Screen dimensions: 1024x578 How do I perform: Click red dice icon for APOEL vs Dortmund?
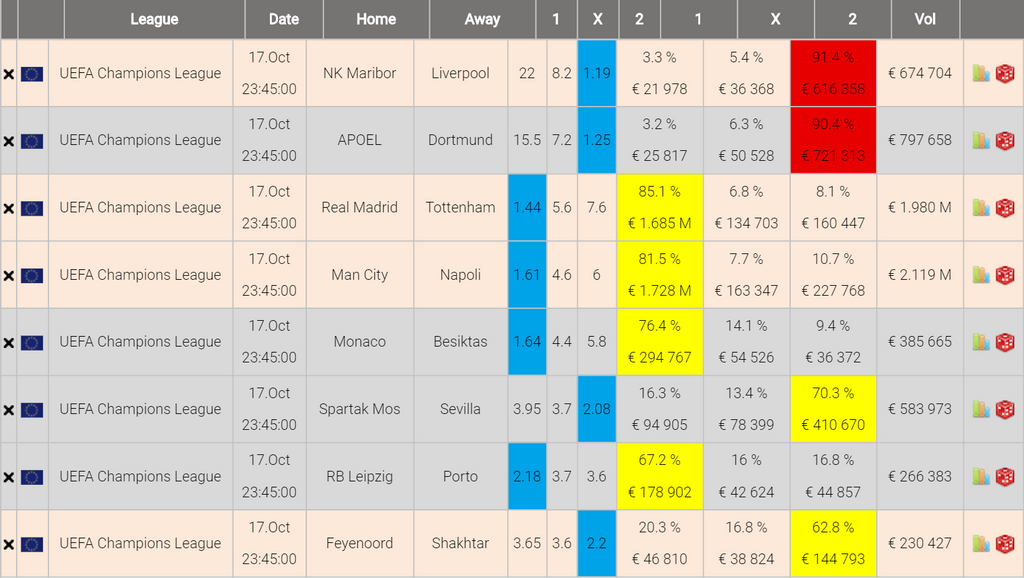click(1004, 141)
